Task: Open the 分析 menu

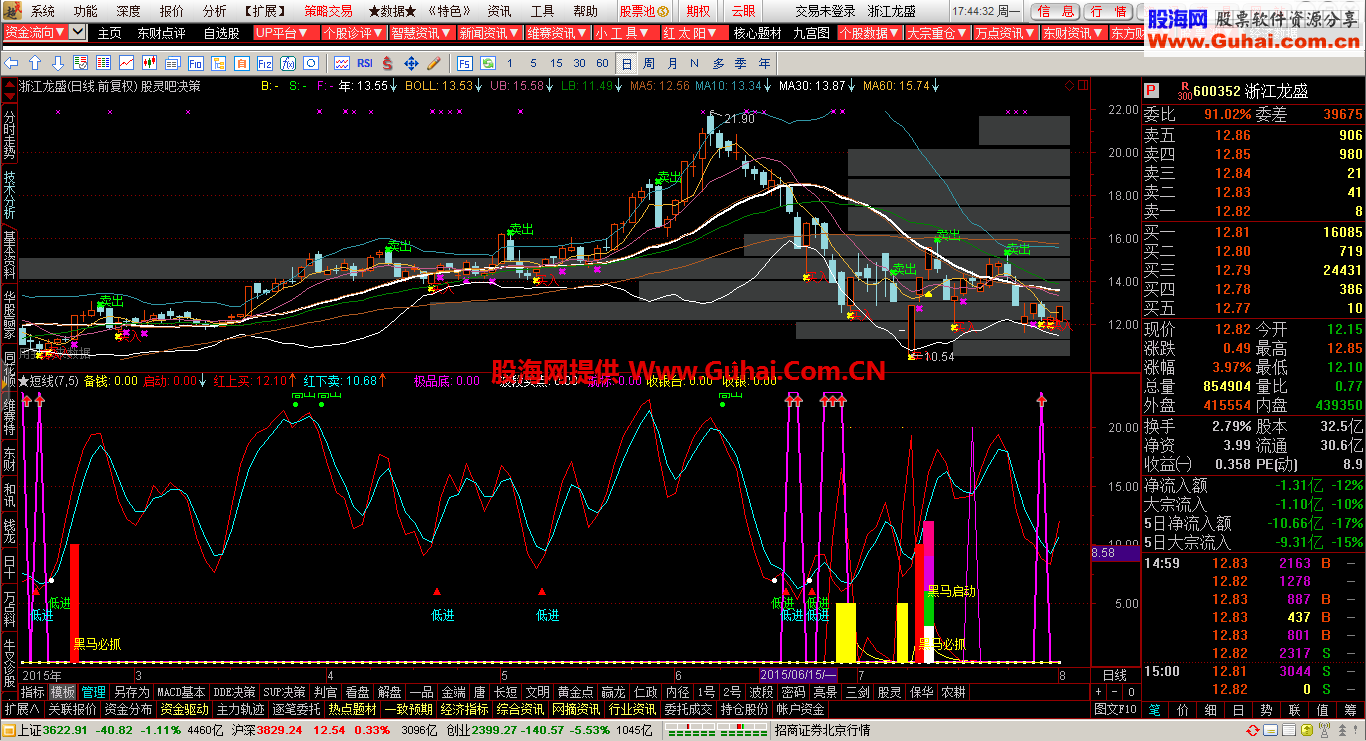Action: pos(214,11)
